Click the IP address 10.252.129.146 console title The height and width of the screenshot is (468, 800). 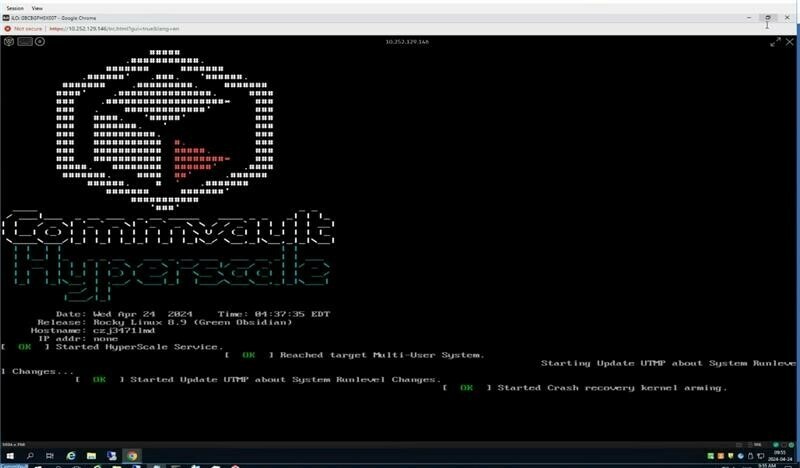pyautogui.click(x=407, y=42)
